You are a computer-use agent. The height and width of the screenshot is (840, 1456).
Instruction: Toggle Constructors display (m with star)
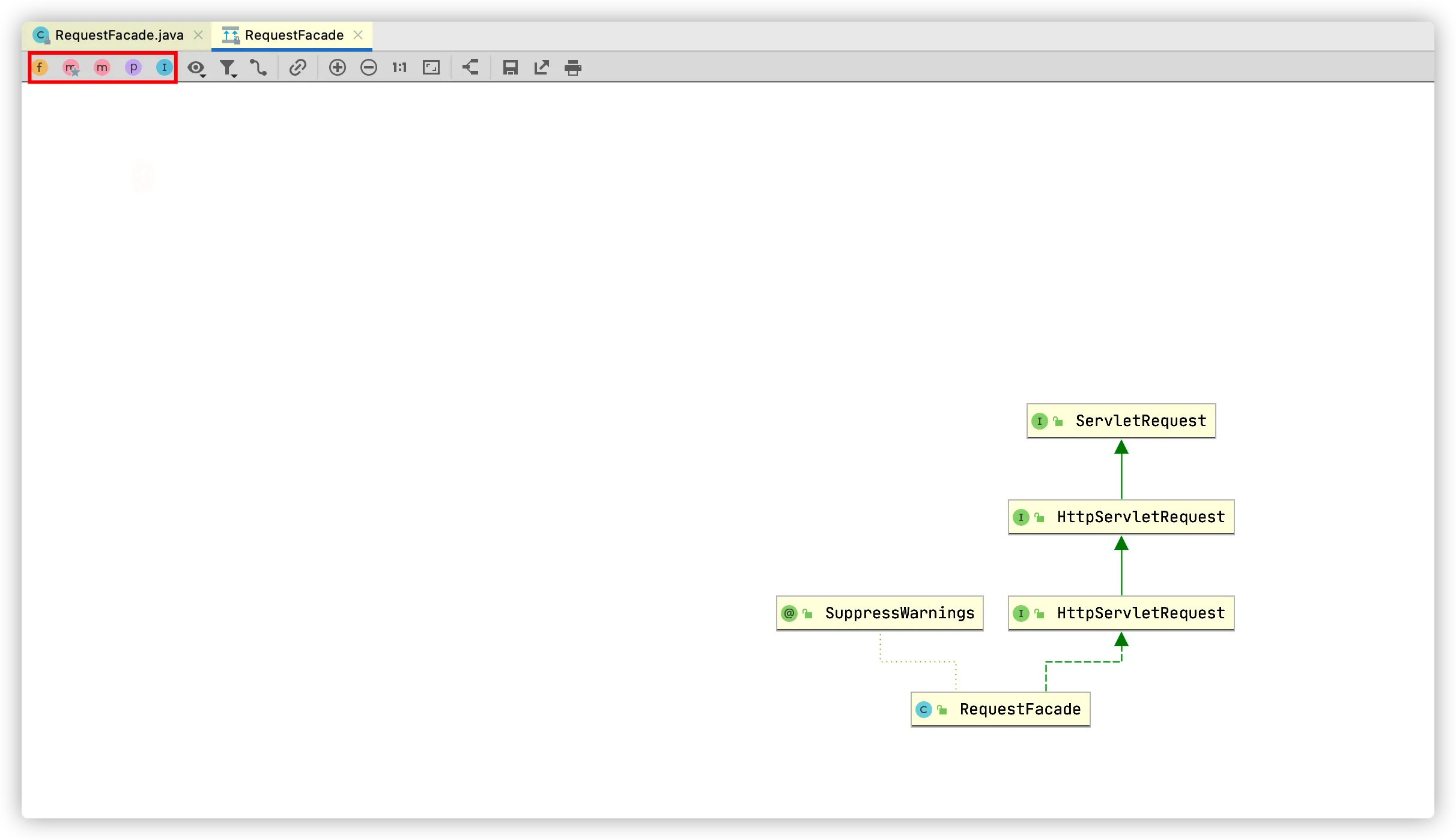tap(71, 67)
